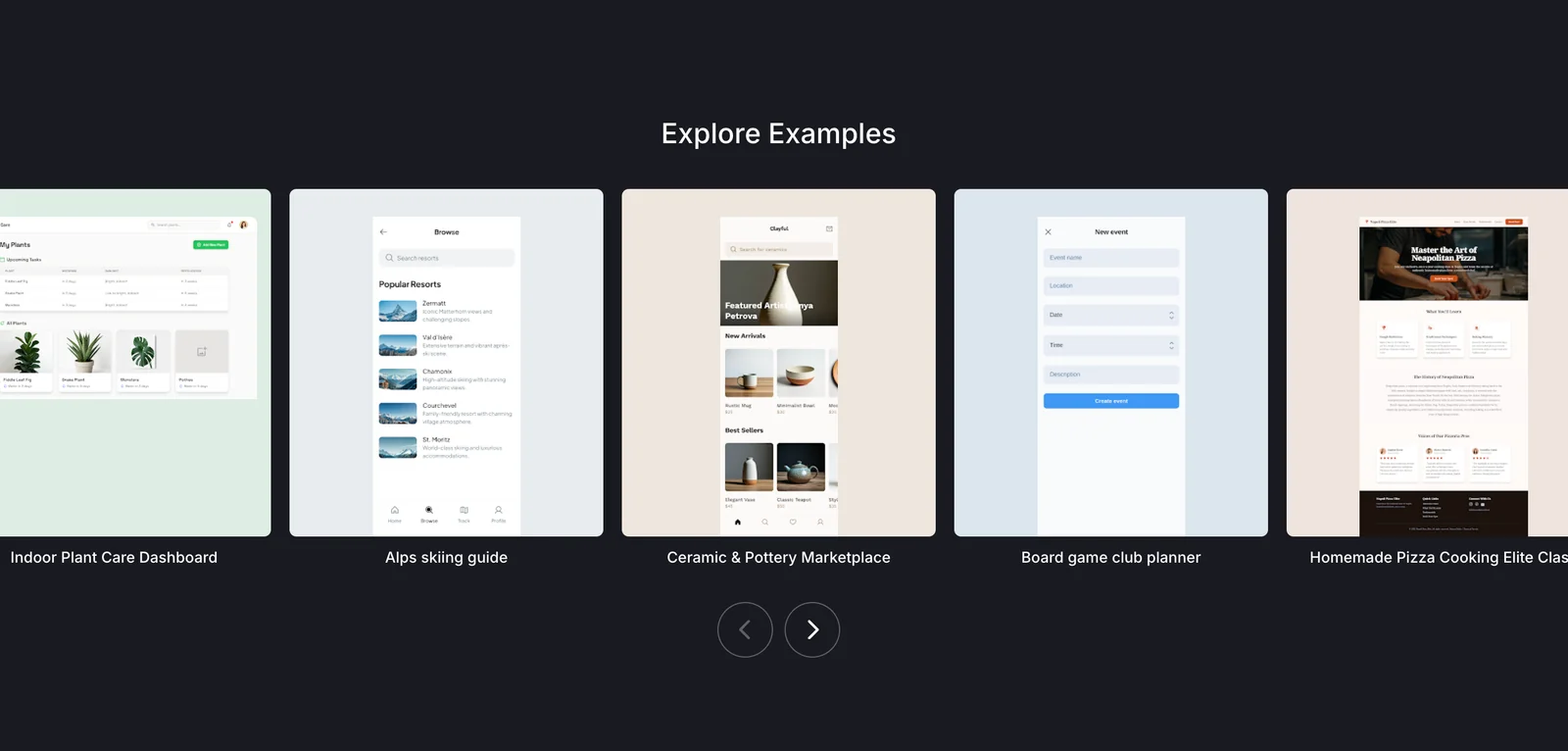Go to next carousel examples
Screen dimensions: 1568x751
coord(811,629)
